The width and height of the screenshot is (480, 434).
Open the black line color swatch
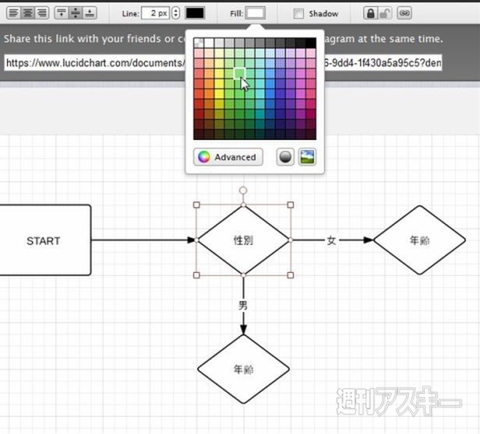pos(195,13)
